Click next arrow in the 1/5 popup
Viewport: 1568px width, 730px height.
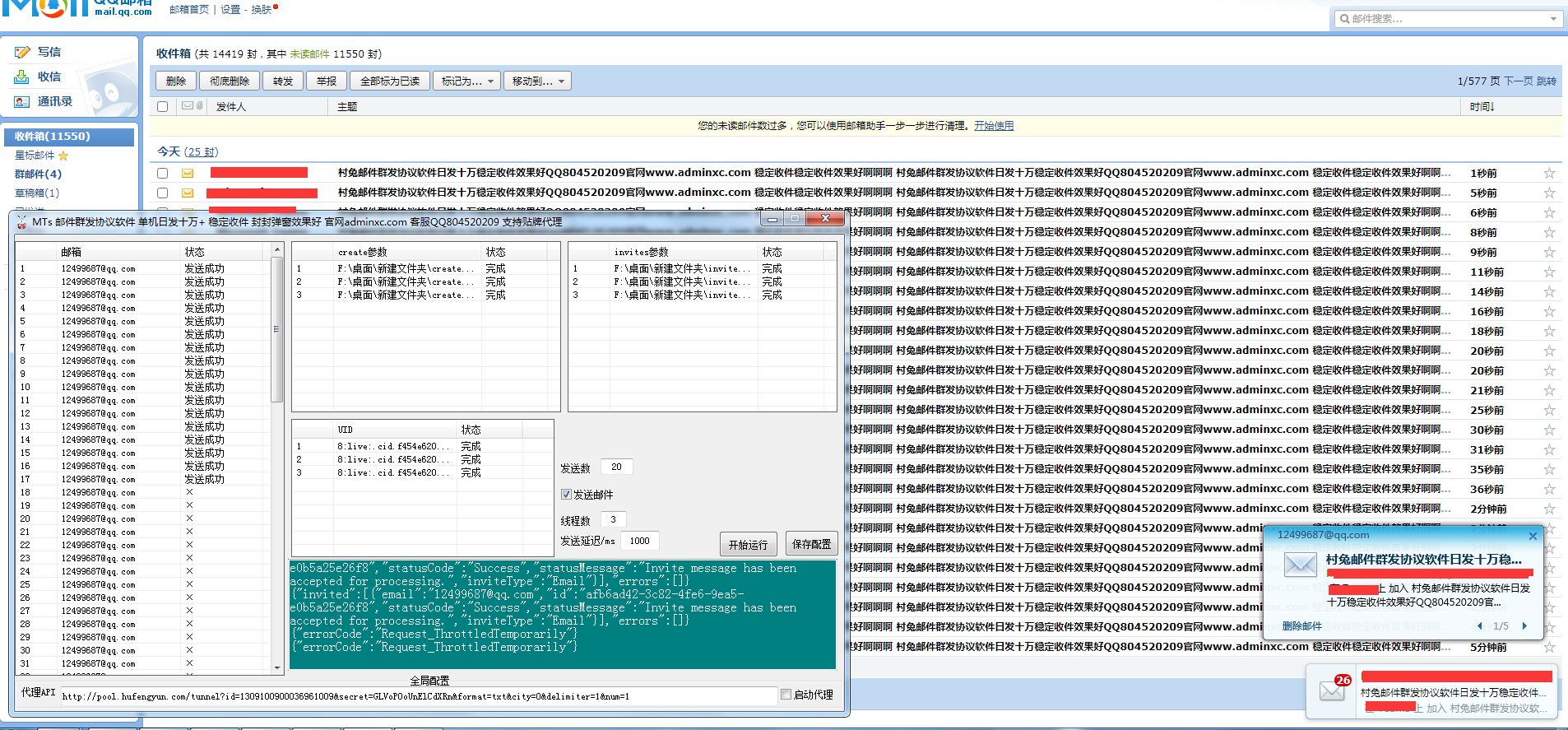[1524, 626]
